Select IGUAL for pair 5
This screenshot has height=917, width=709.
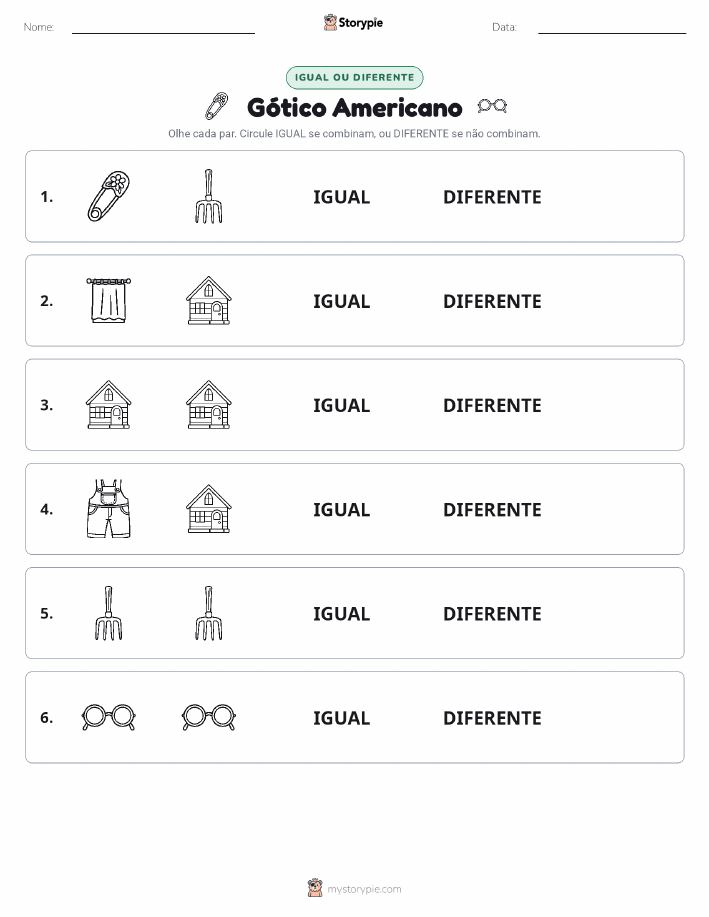click(342, 613)
